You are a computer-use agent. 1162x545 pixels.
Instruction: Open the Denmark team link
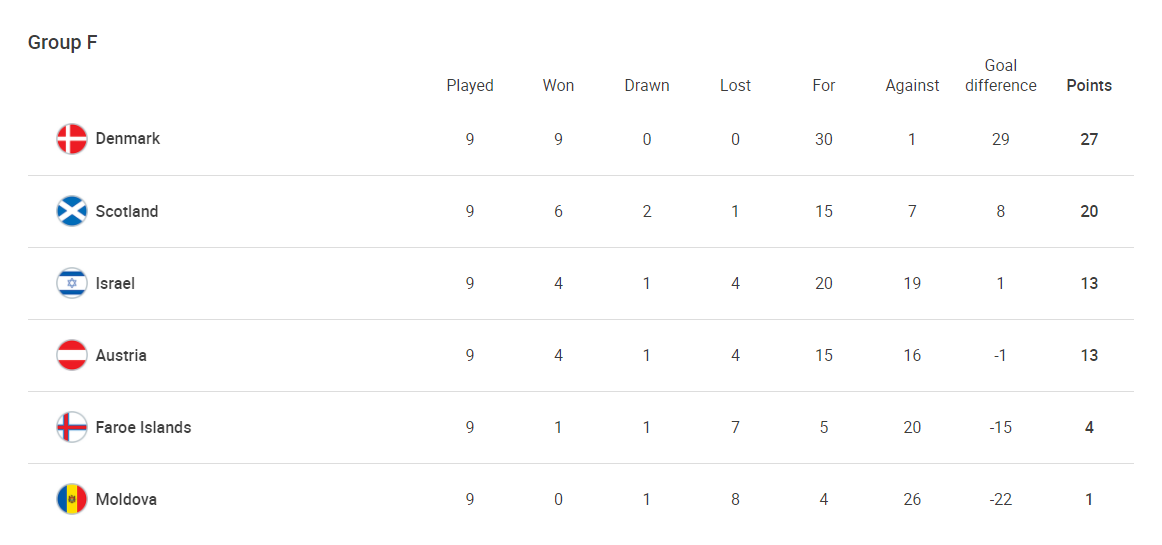(x=128, y=139)
